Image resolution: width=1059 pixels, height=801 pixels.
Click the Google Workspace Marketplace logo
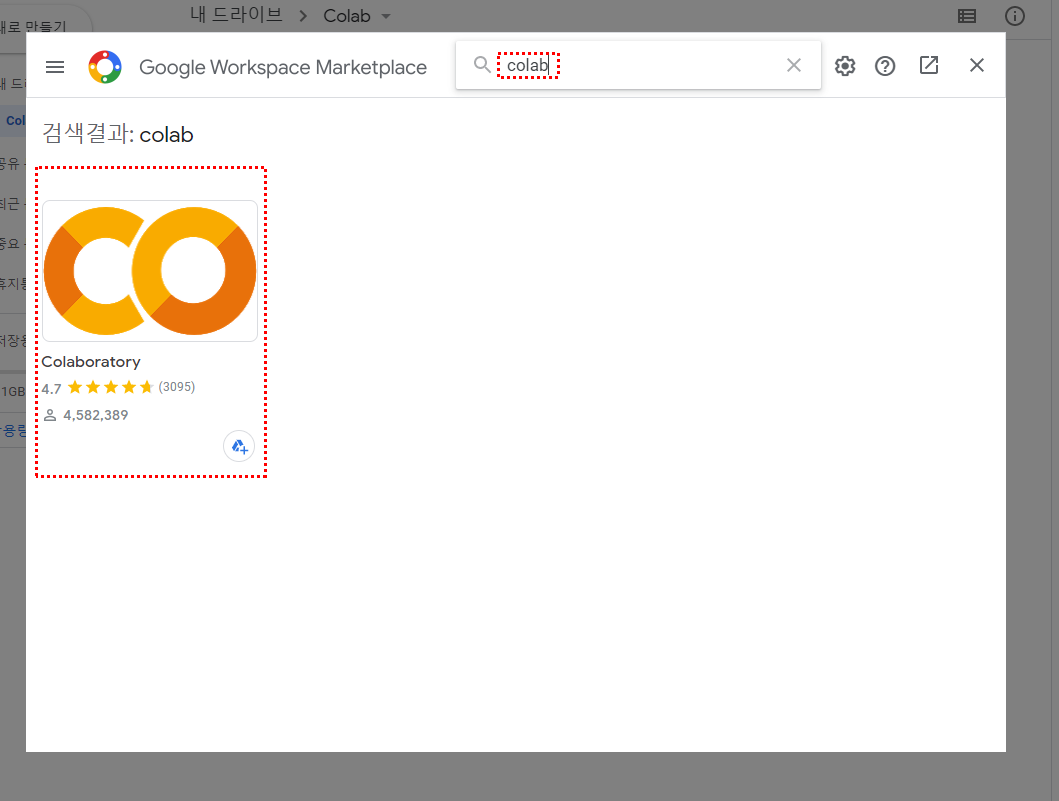click(x=105, y=67)
